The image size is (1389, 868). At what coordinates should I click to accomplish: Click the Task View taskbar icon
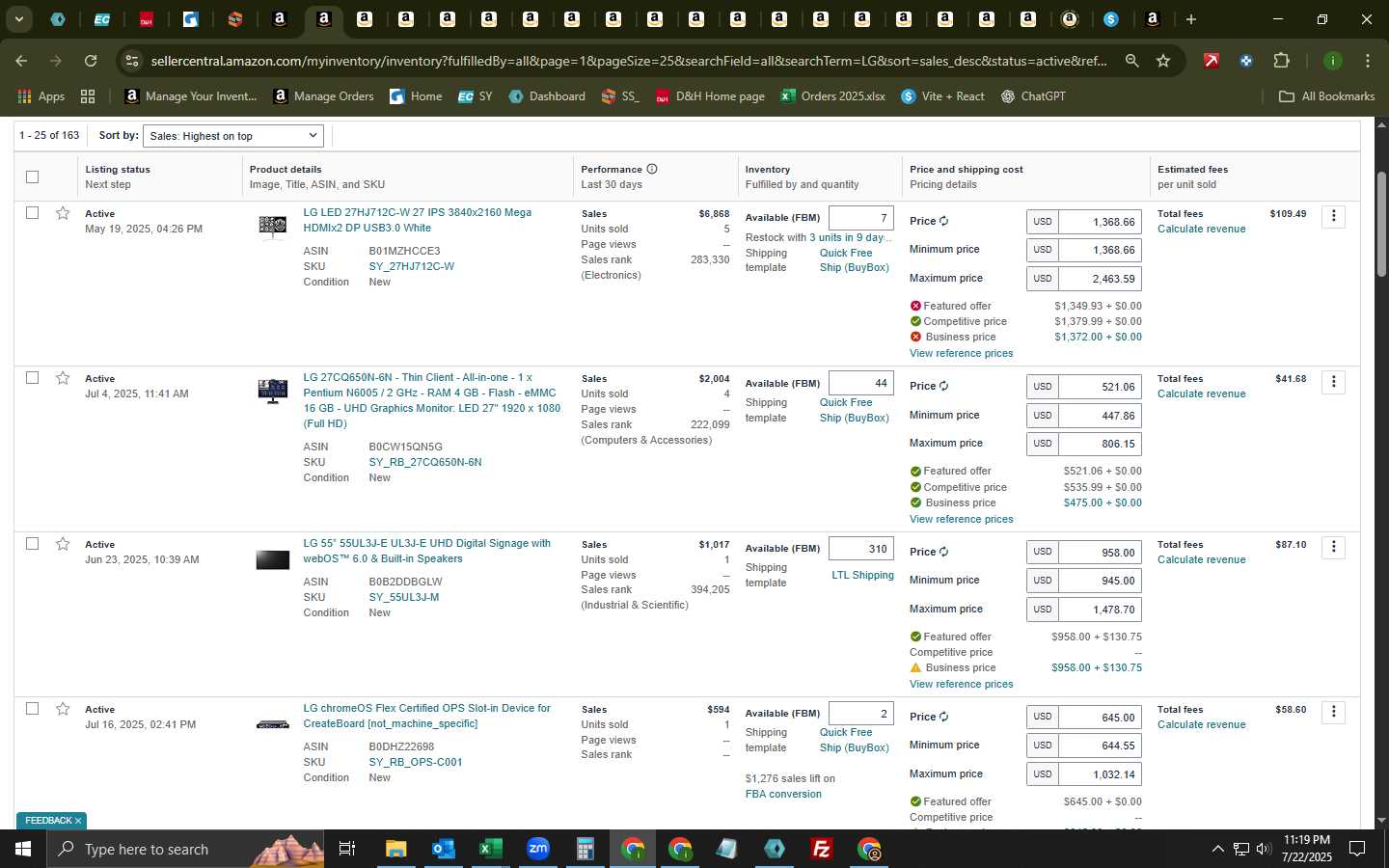pyautogui.click(x=346, y=849)
